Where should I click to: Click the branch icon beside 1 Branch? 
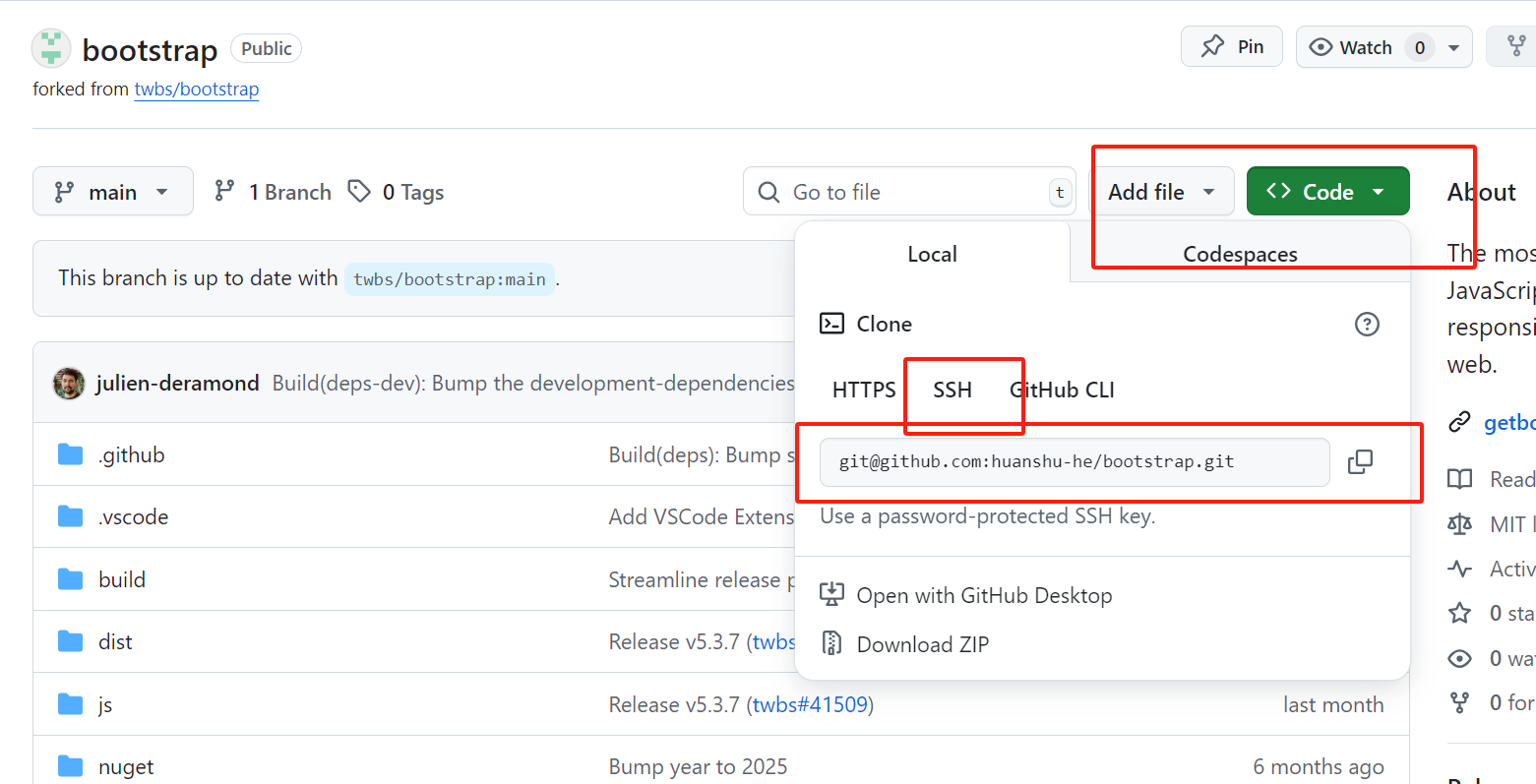tap(225, 191)
